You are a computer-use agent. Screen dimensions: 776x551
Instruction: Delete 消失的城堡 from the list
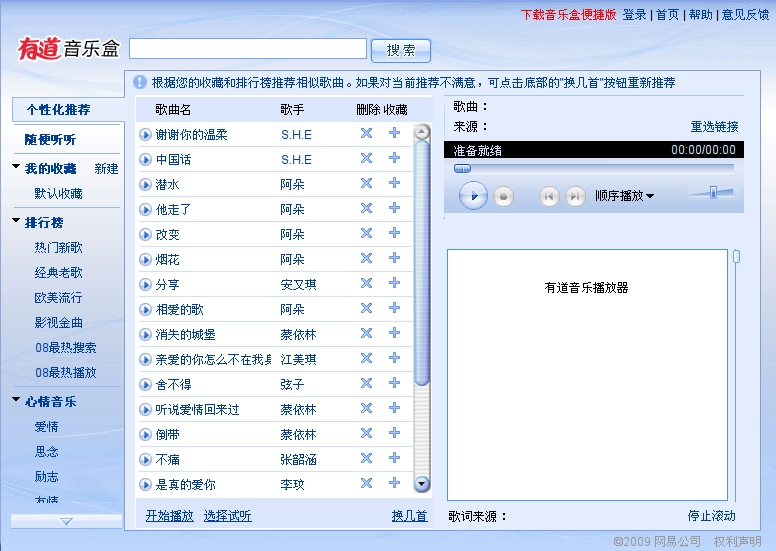[366, 333]
